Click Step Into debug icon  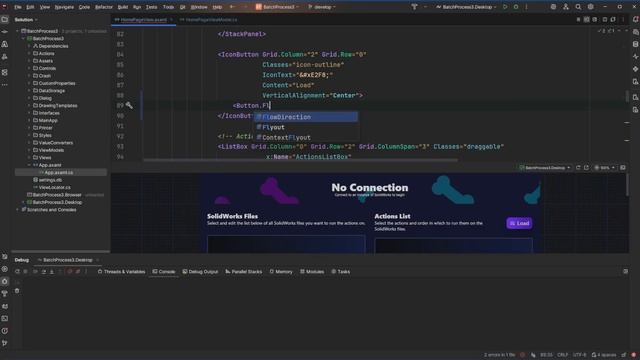pos(52,271)
